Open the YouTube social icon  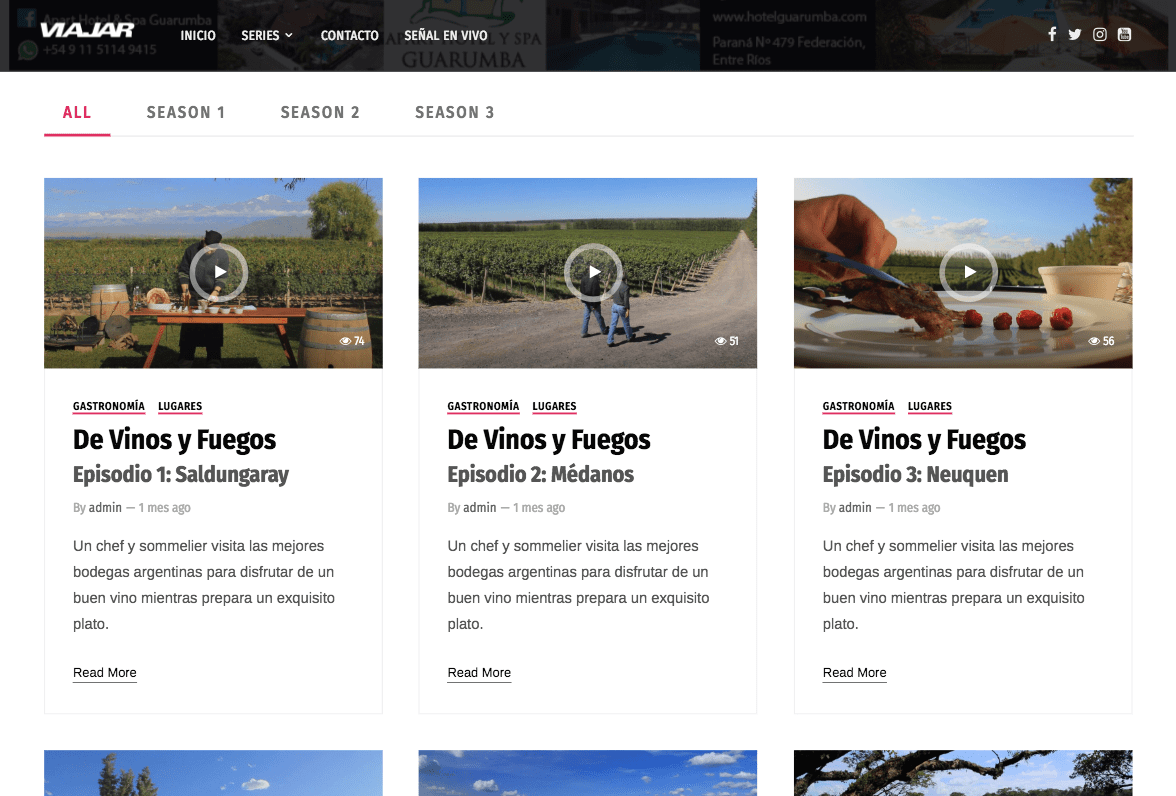(1124, 34)
